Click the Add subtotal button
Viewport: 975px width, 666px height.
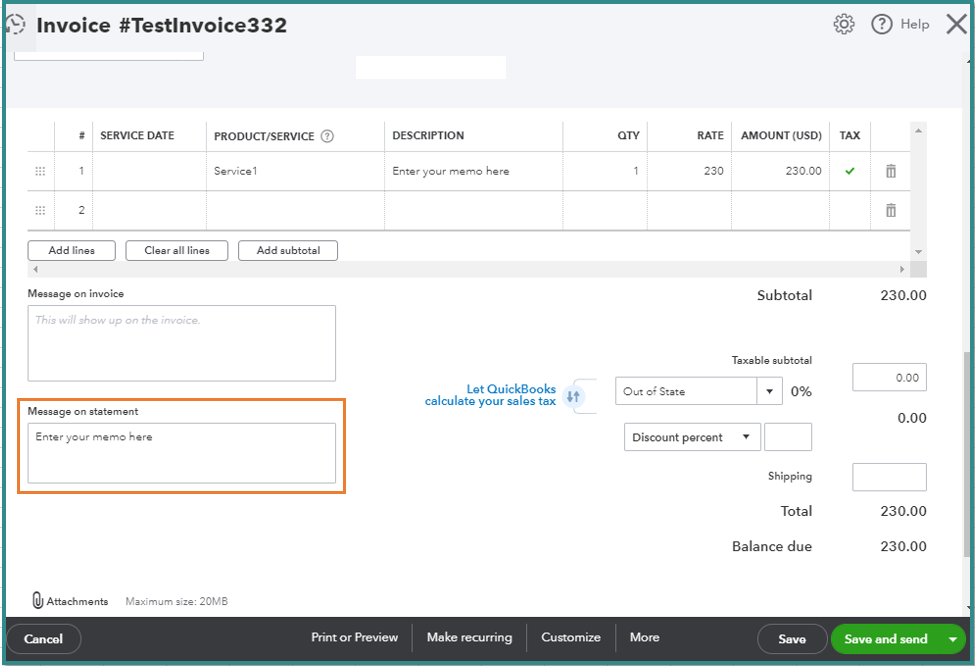[288, 251]
